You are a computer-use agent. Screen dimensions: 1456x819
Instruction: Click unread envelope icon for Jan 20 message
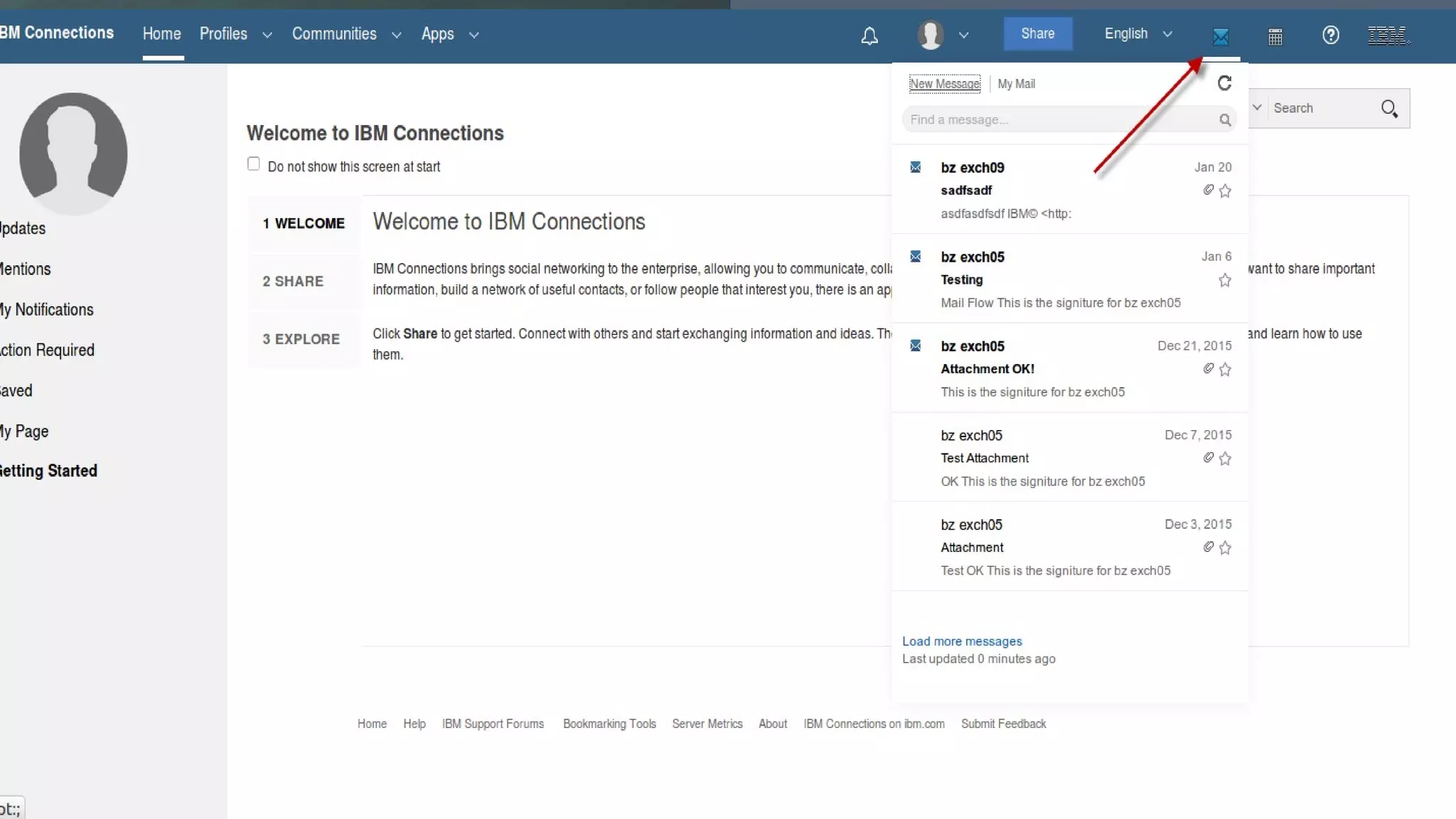916,167
